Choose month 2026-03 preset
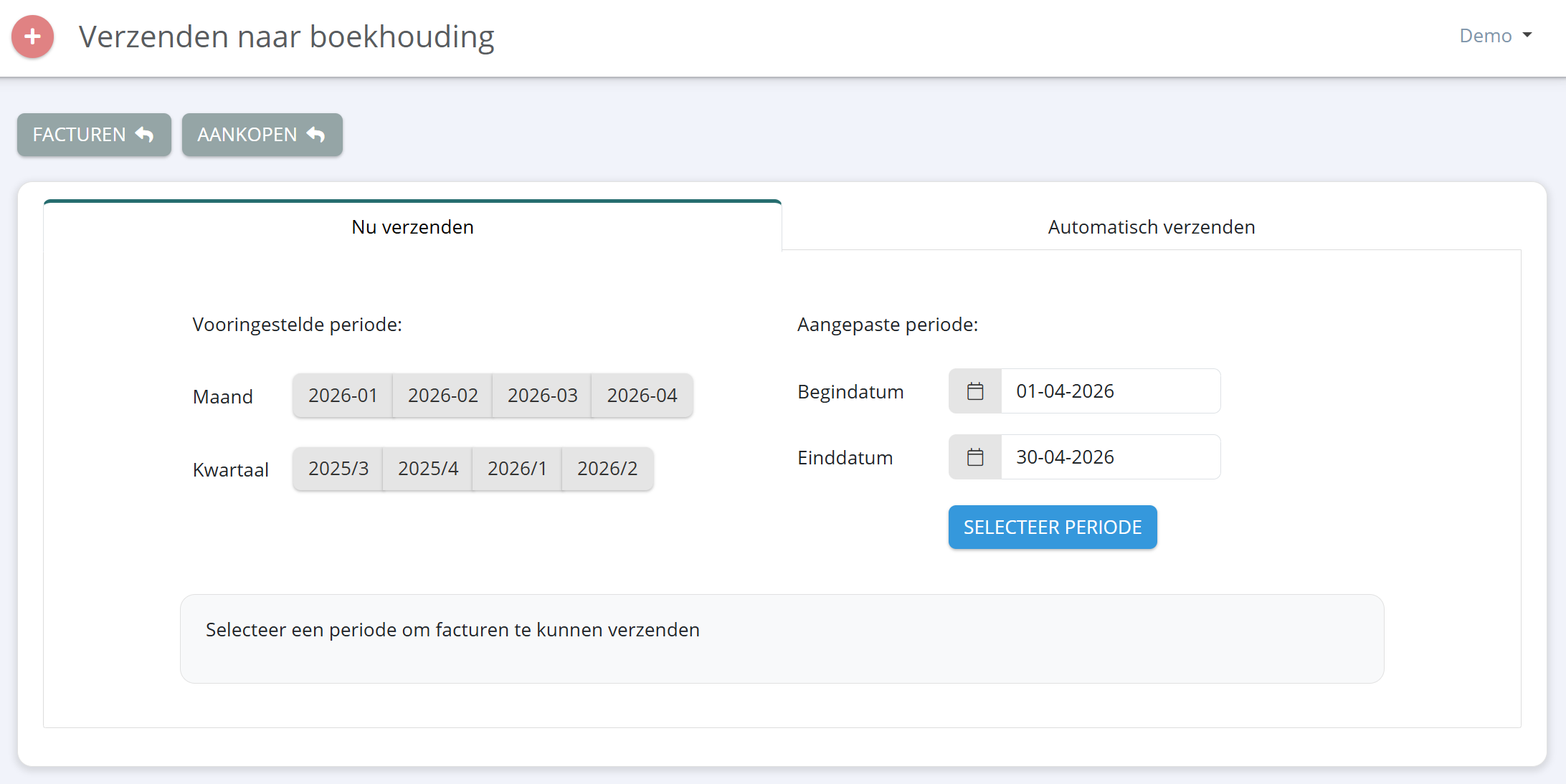The width and height of the screenshot is (1566, 784). pos(542,396)
